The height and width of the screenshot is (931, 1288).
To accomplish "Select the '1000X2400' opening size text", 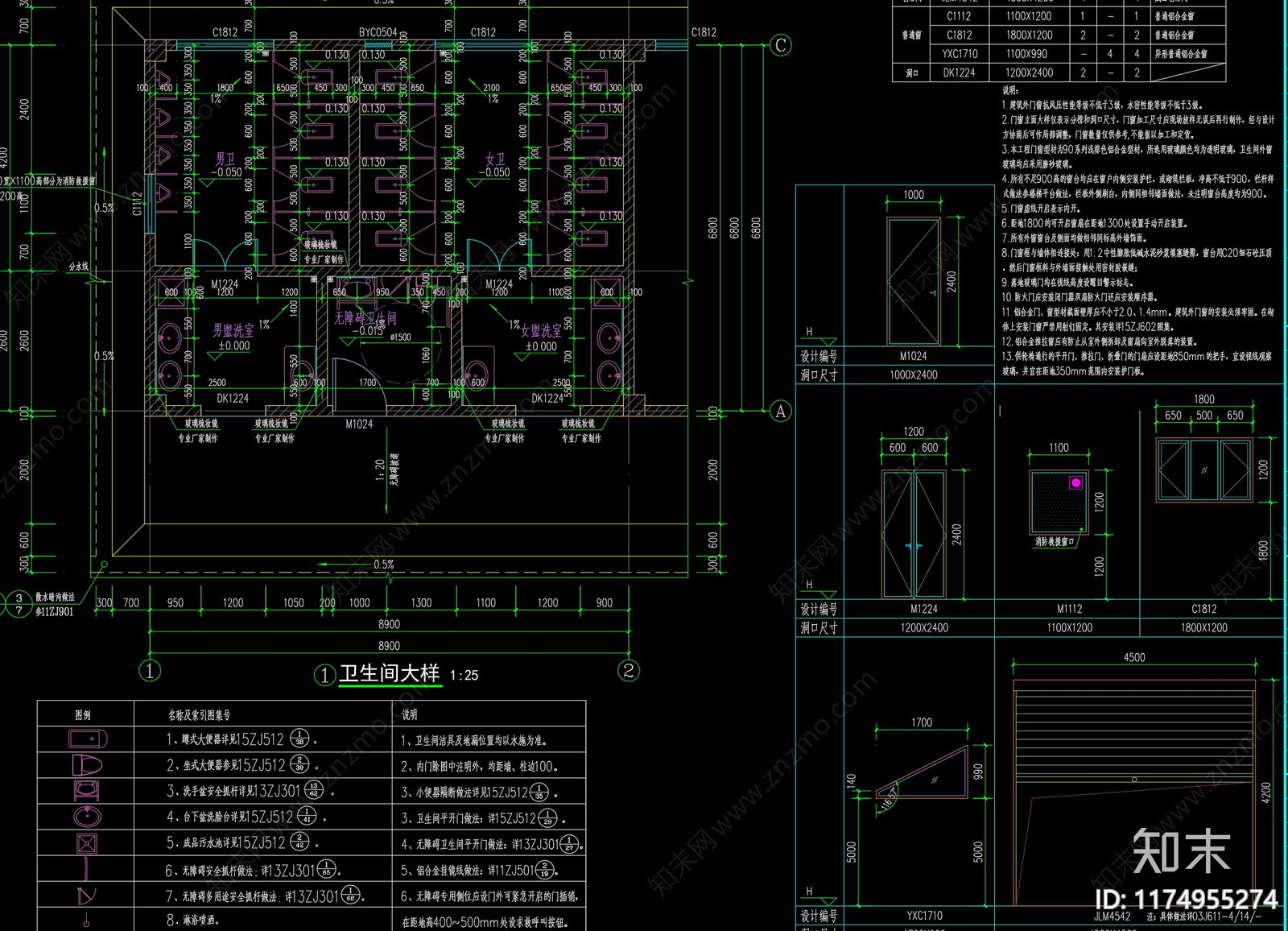I will pos(913,374).
